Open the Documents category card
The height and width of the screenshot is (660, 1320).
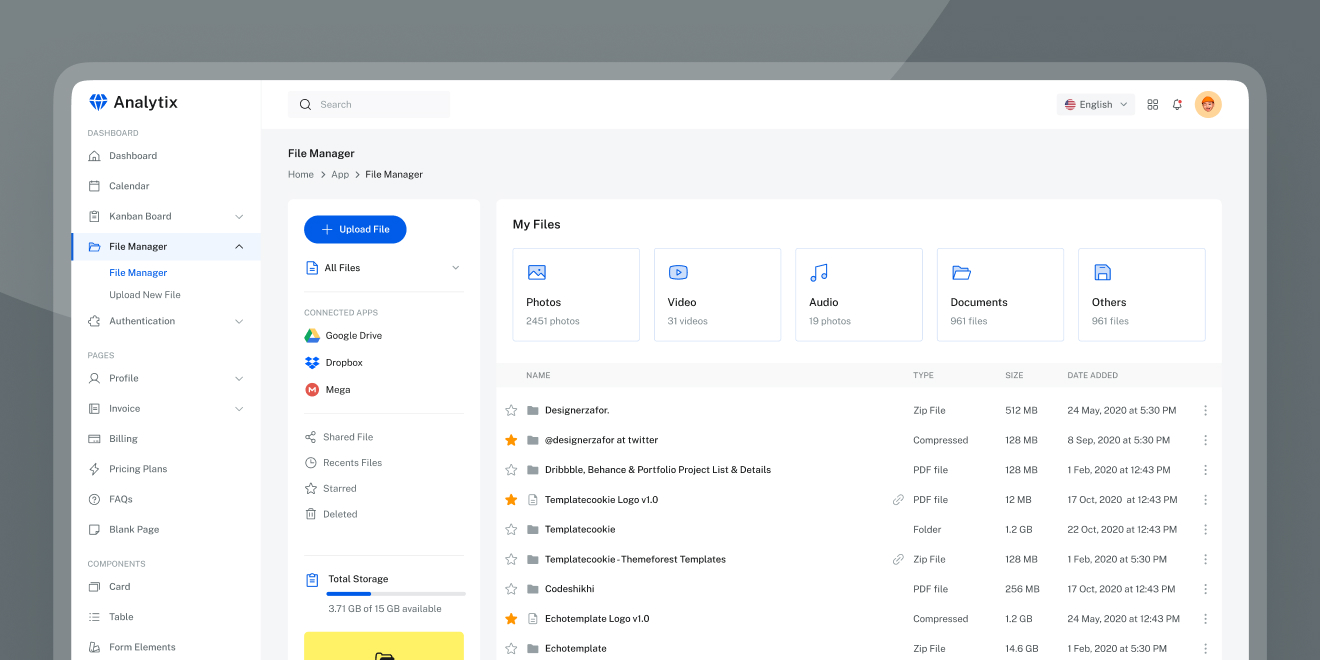pos(1000,295)
